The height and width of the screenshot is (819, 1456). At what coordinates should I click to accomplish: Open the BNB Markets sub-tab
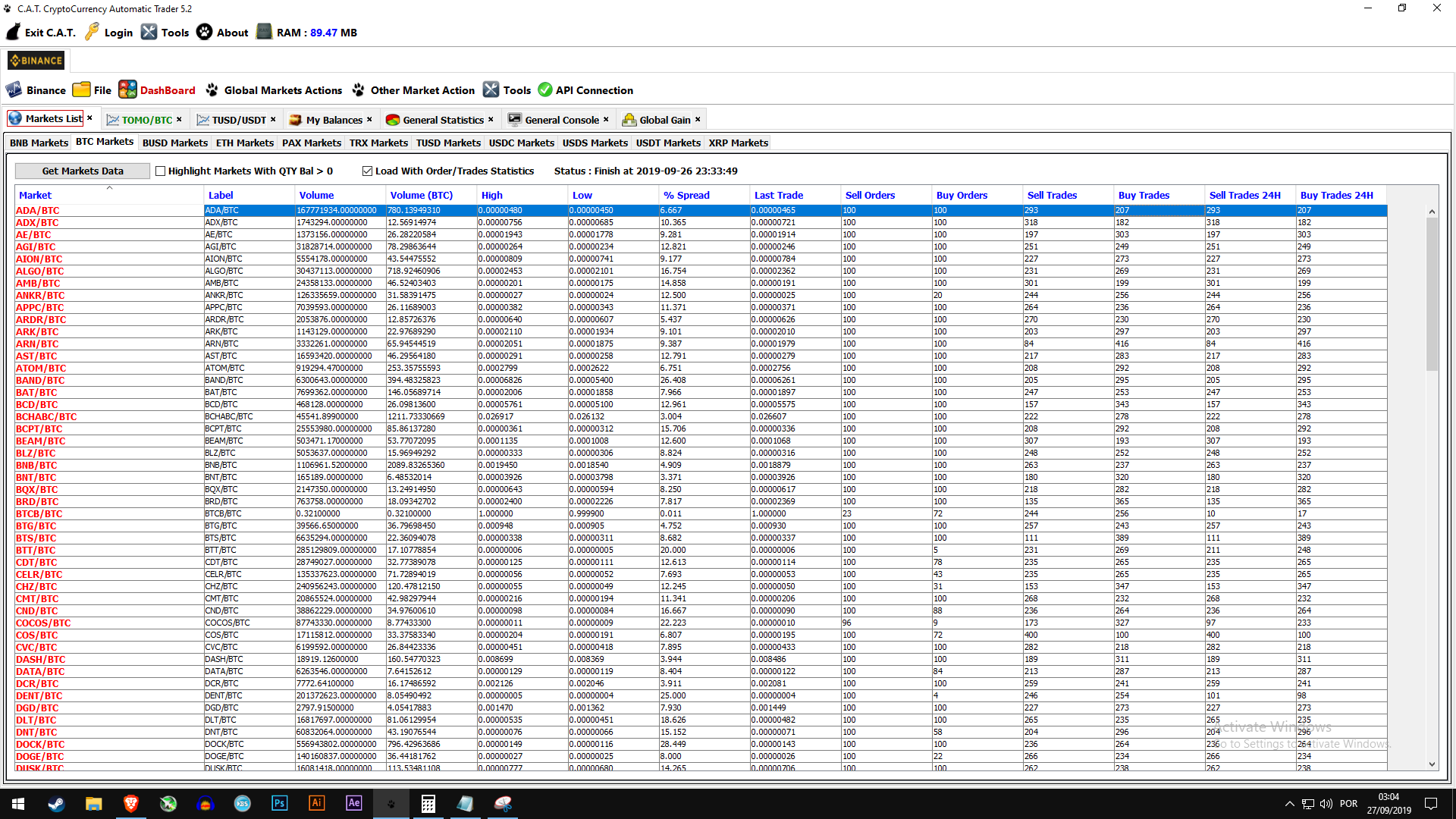click(39, 143)
